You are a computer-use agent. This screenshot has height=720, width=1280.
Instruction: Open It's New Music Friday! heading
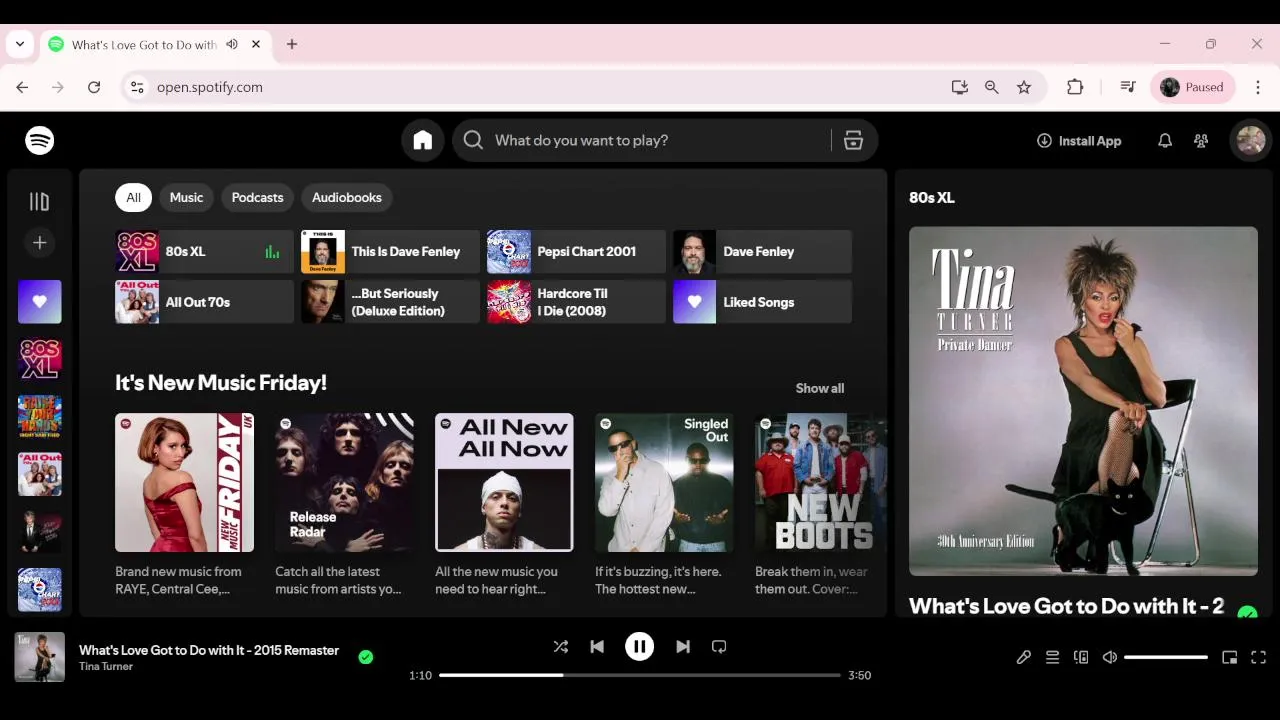click(221, 383)
